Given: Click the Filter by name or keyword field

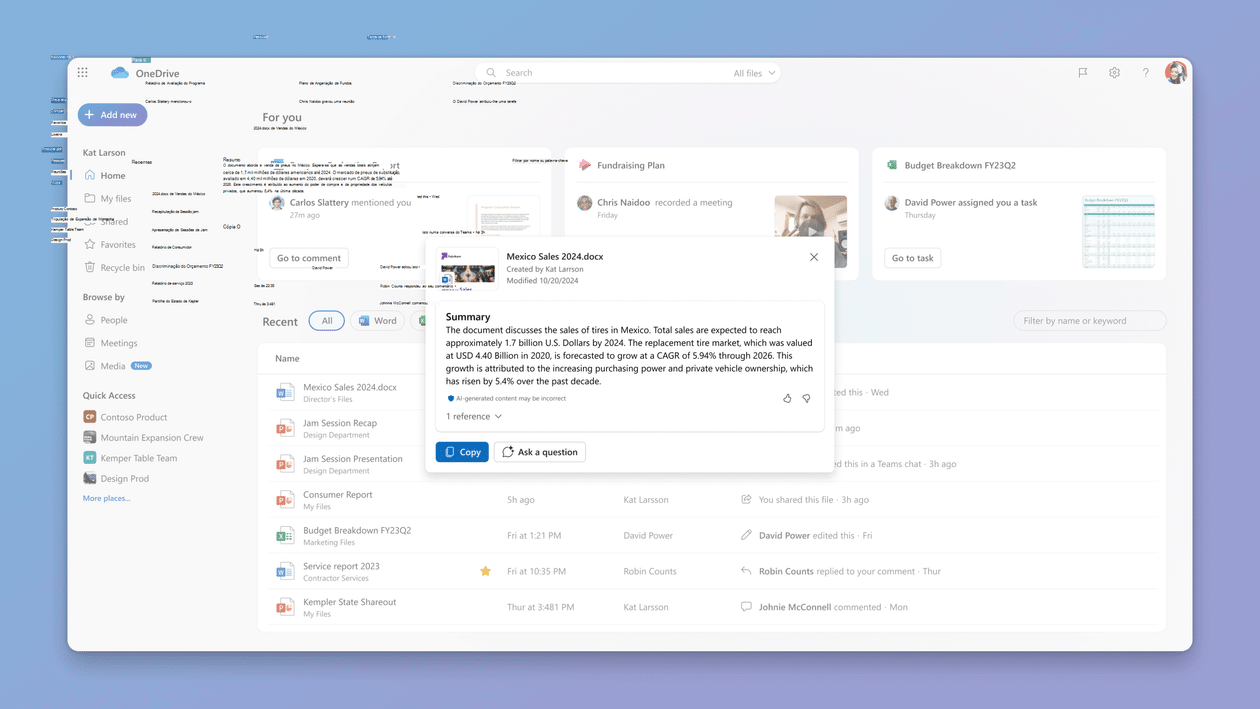Looking at the screenshot, I should (1089, 320).
